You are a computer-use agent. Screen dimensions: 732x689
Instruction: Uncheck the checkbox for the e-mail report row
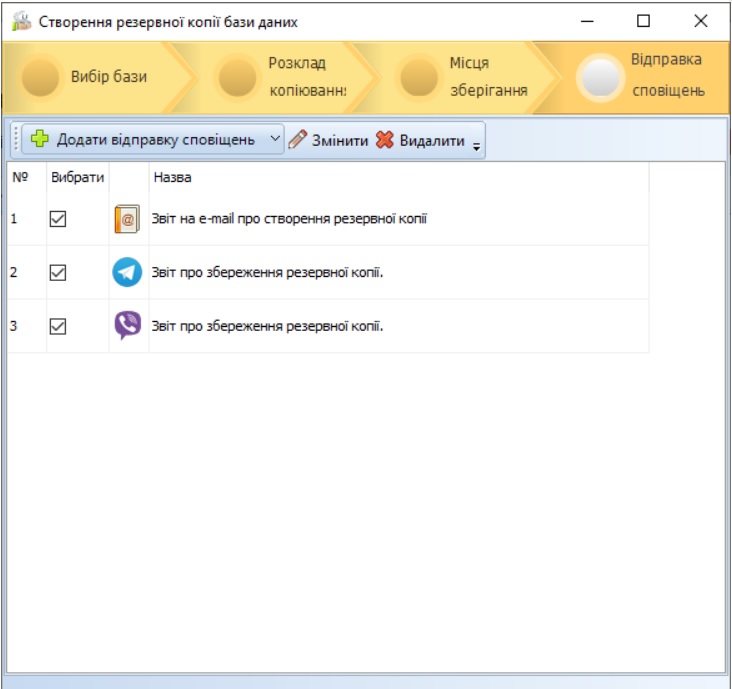(58, 218)
